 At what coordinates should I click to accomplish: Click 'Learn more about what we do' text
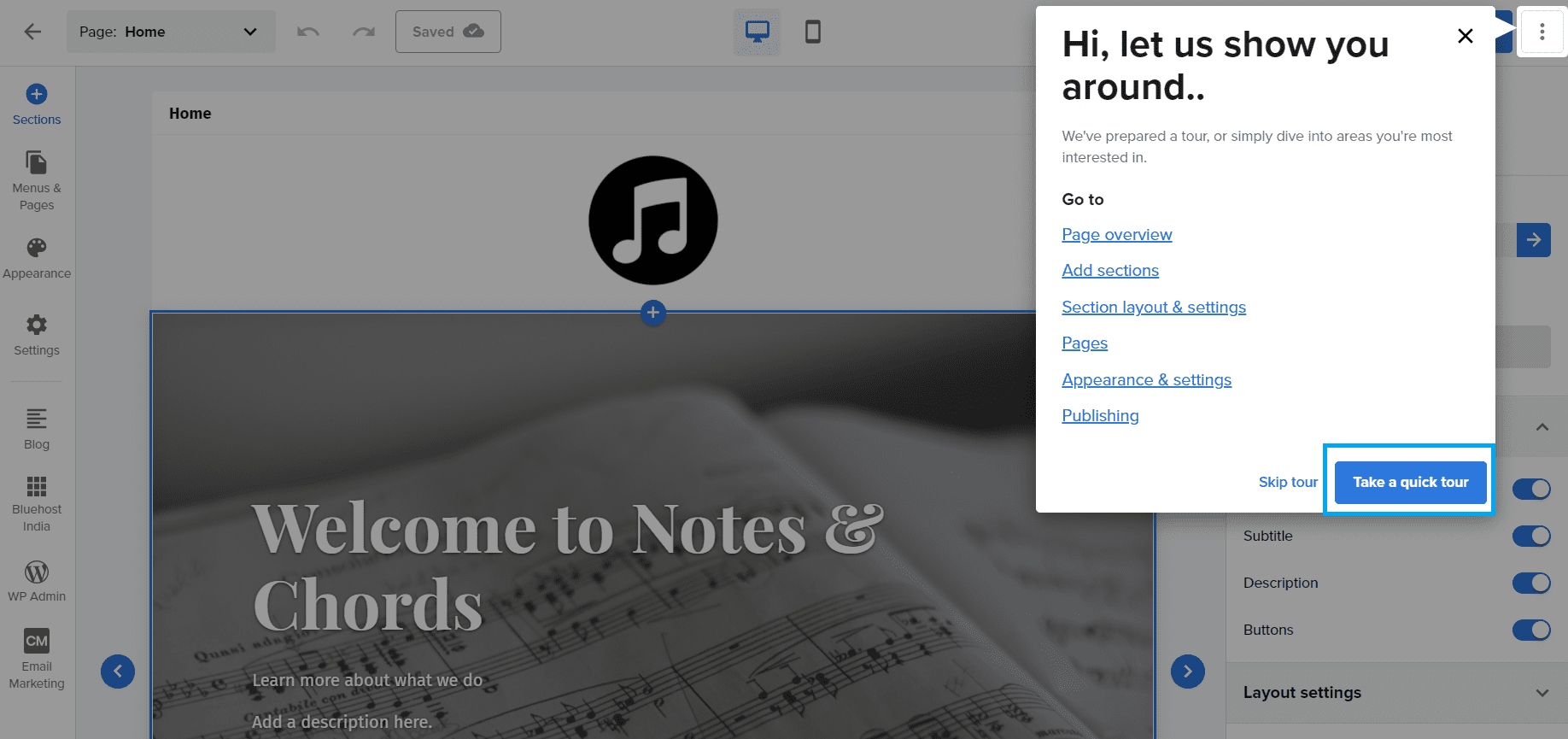[367, 680]
